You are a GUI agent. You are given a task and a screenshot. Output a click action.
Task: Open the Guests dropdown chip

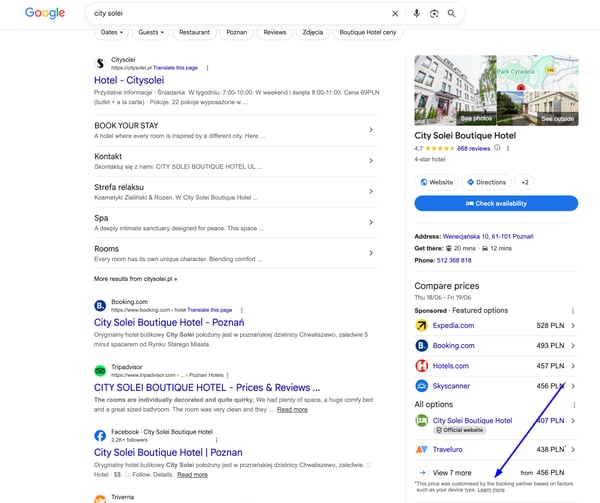tap(151, 33)
